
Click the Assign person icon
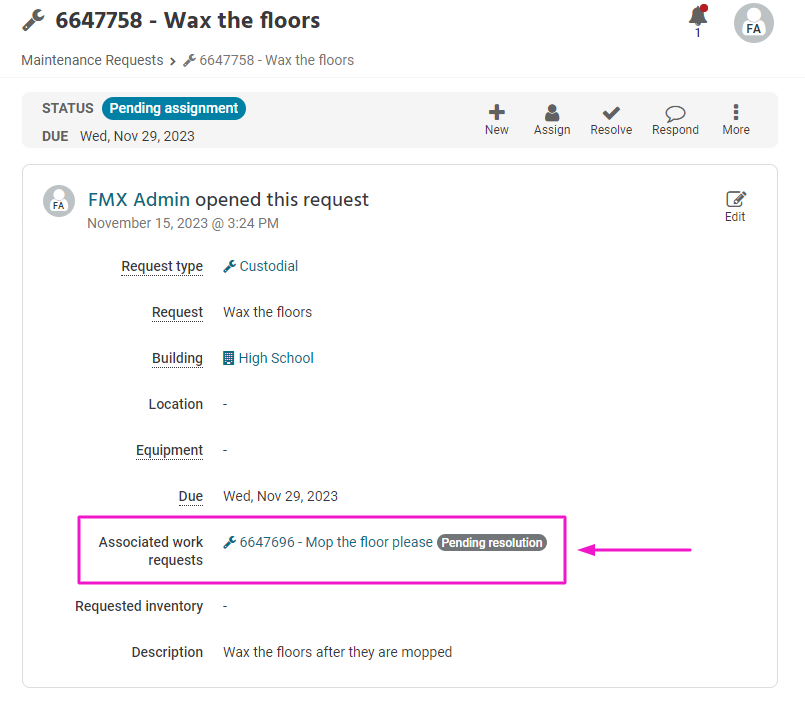[552, 120]
